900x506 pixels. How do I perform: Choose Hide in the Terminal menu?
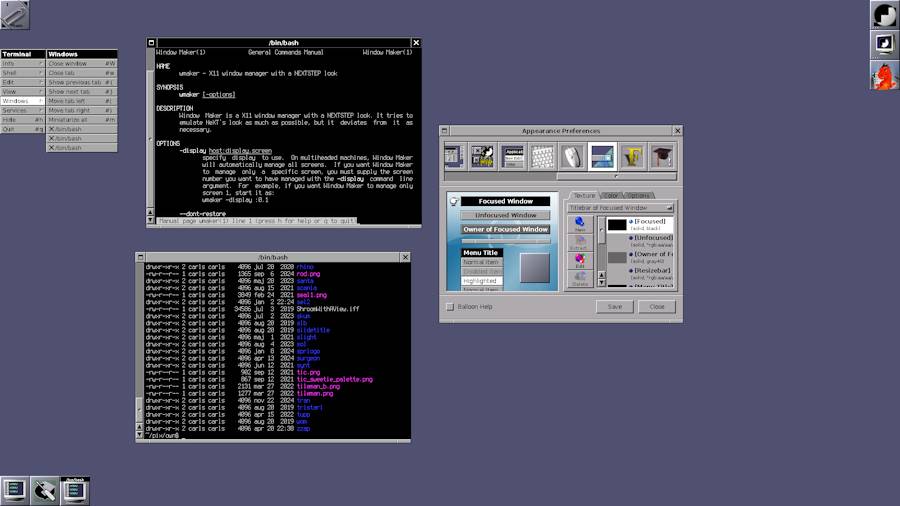(22, 119)
